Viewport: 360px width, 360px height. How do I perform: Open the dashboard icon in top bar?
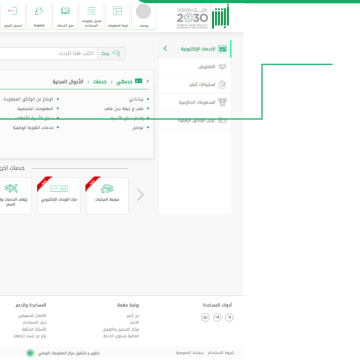pos(117,11)
